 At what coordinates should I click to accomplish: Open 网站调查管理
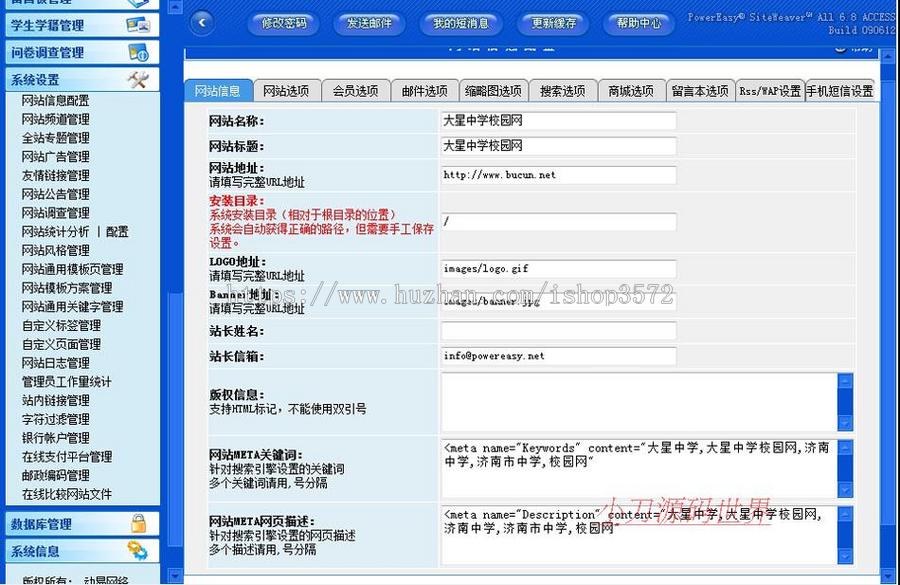[x=55, y=213]
